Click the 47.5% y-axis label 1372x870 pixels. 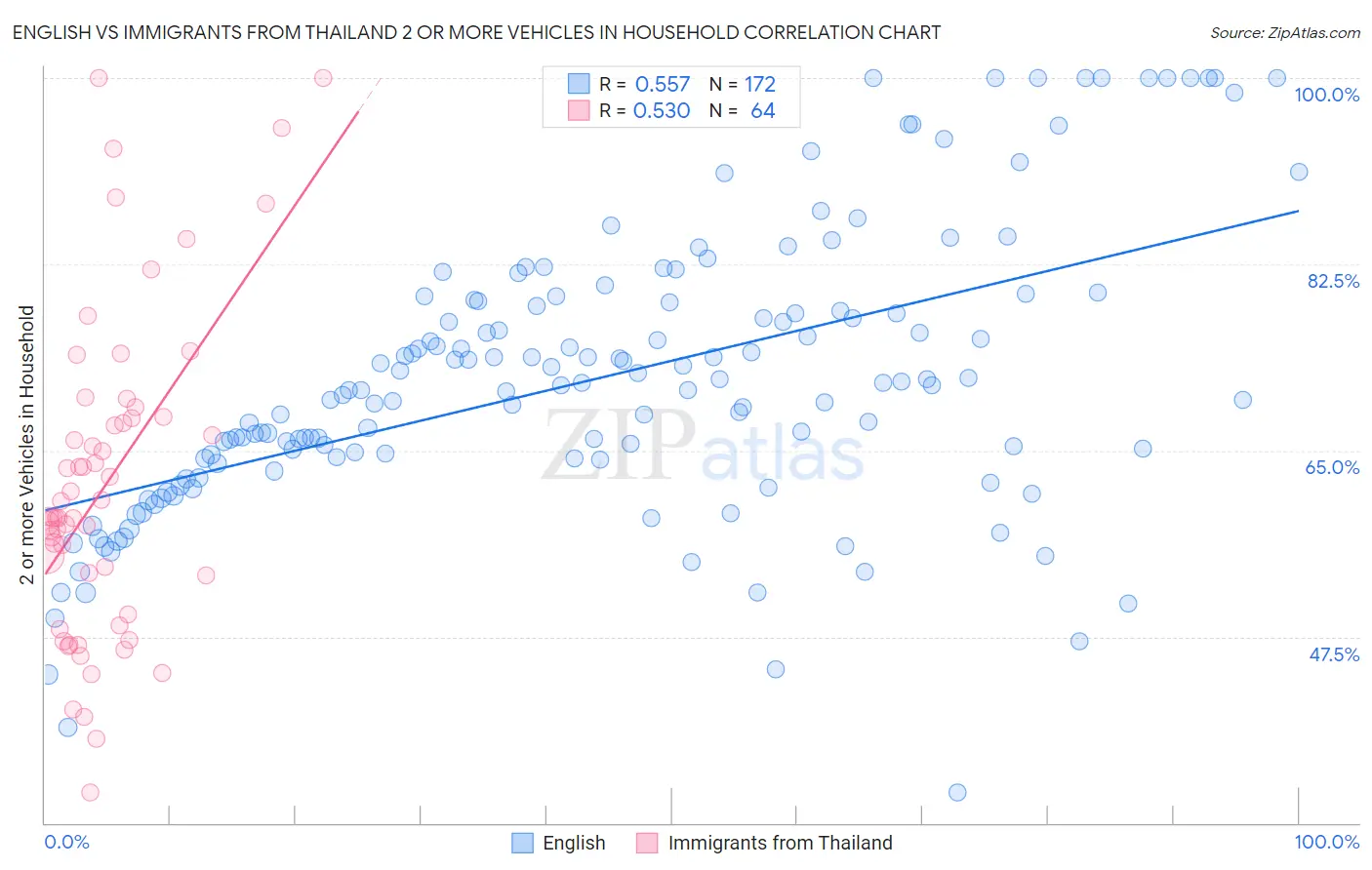point(1334,654)
